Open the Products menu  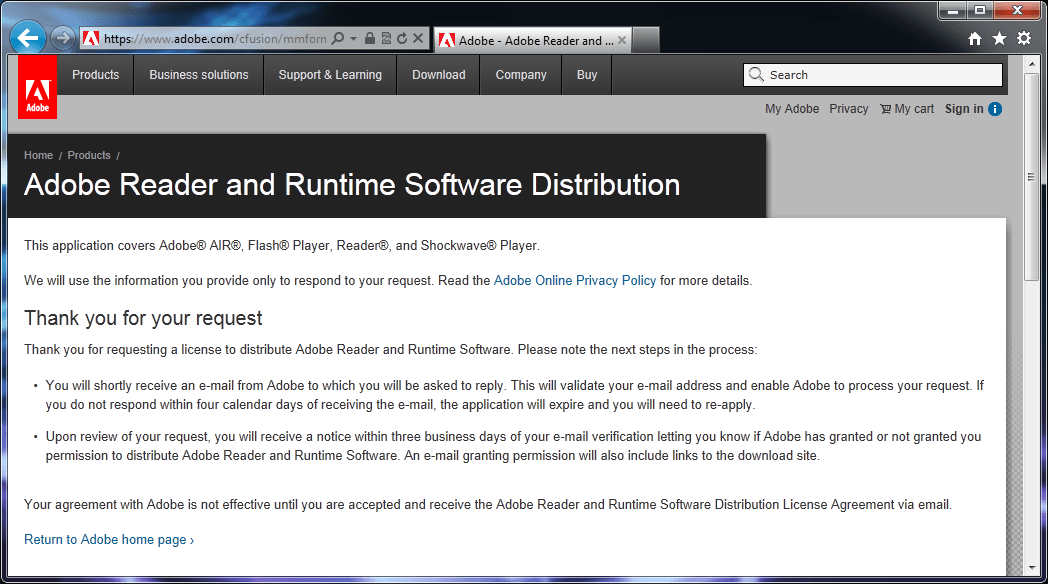[95, 74]
